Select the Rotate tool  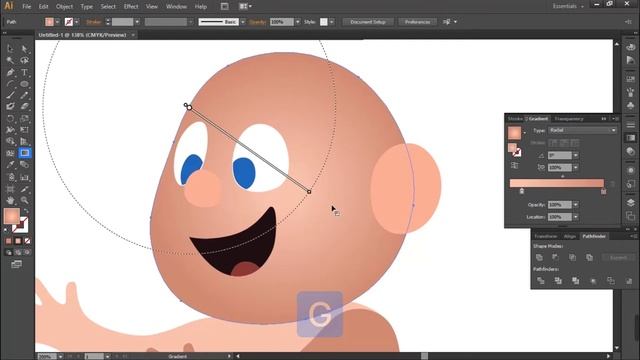pyautogui.click(x=10, y=119)
